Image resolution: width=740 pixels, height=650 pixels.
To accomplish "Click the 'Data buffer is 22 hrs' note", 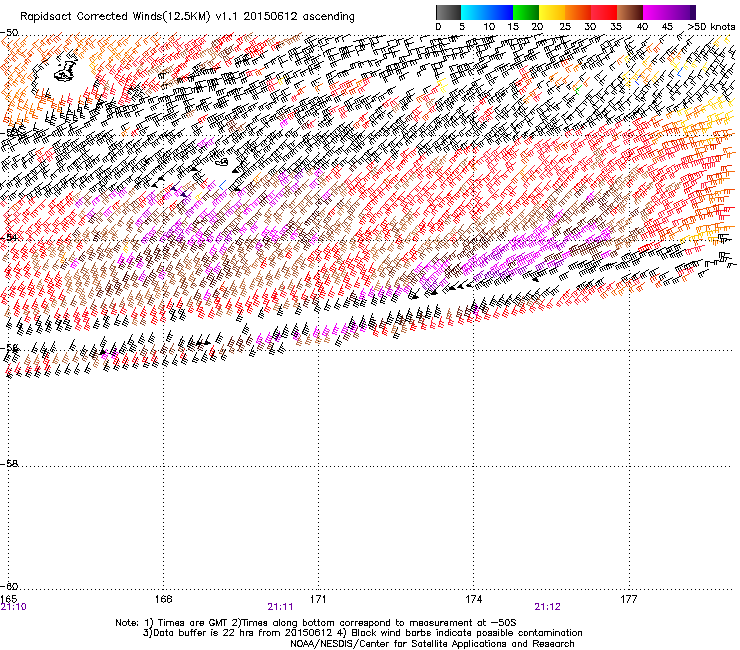I will [362, 633].
